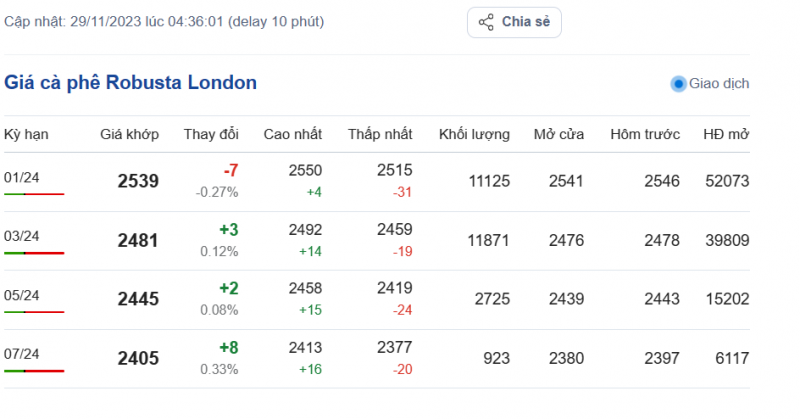Click the Cao nhất column header
The image size is (800, 419).
[x=292, y=134]
